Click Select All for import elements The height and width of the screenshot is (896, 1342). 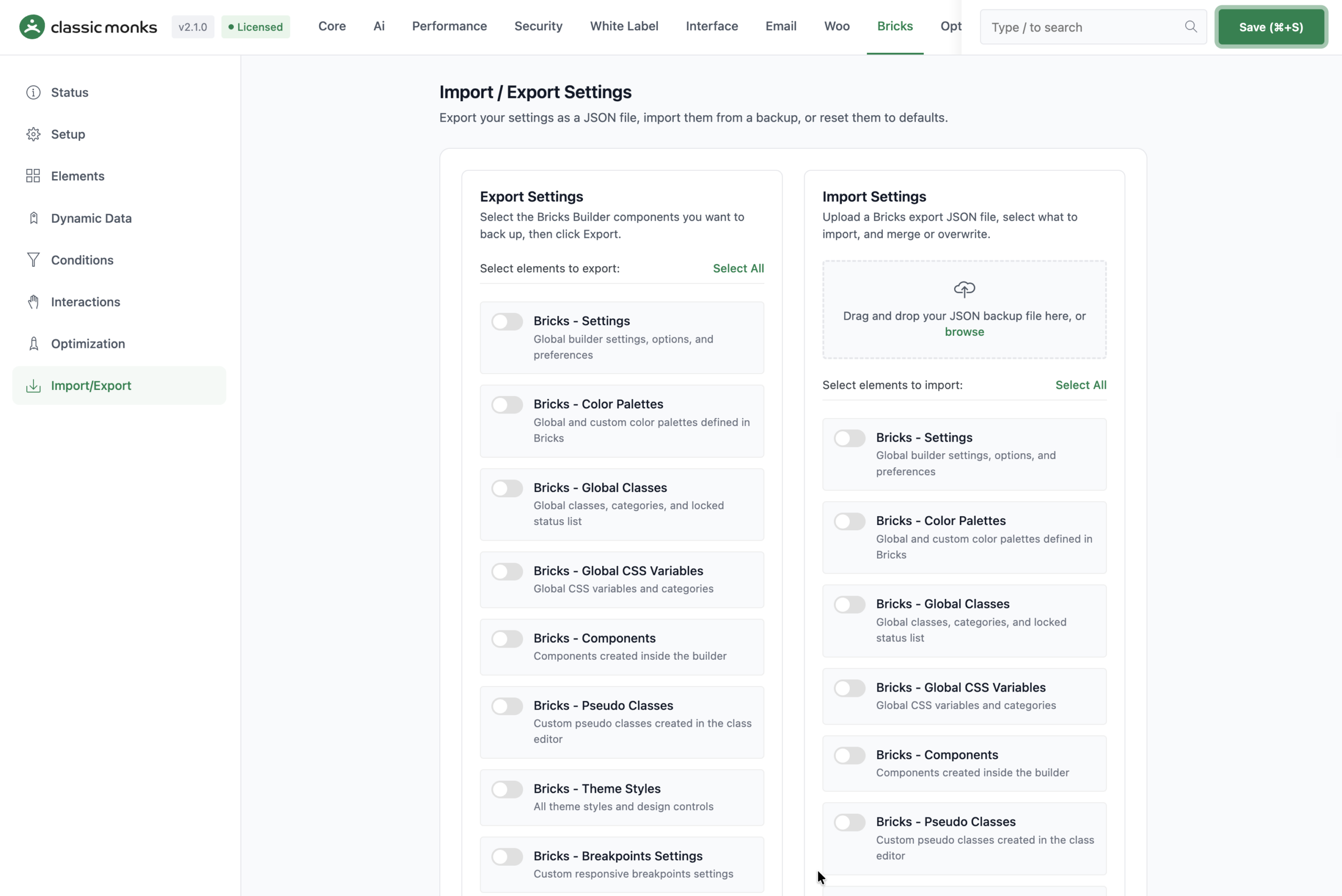[x=1081, y=385]
